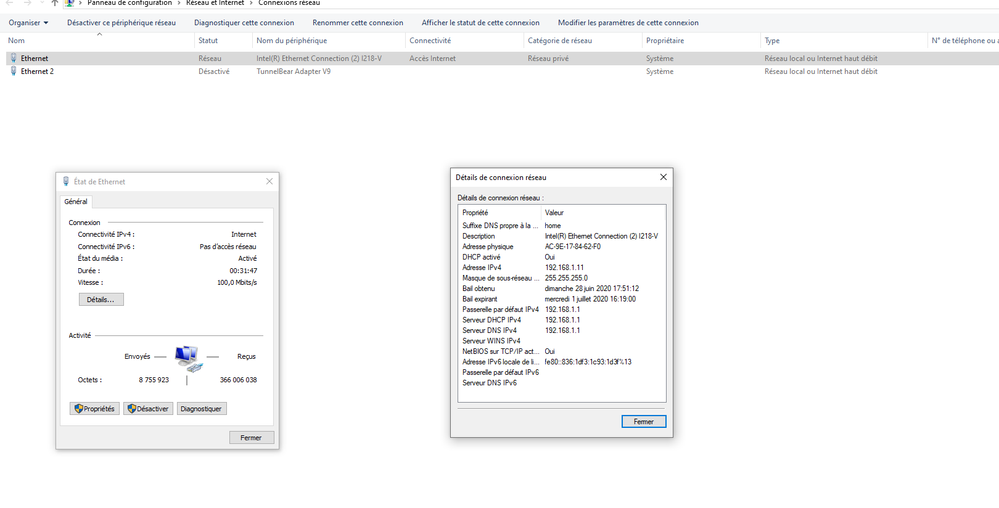Click the Propriété column header in details

pos(500,213)
